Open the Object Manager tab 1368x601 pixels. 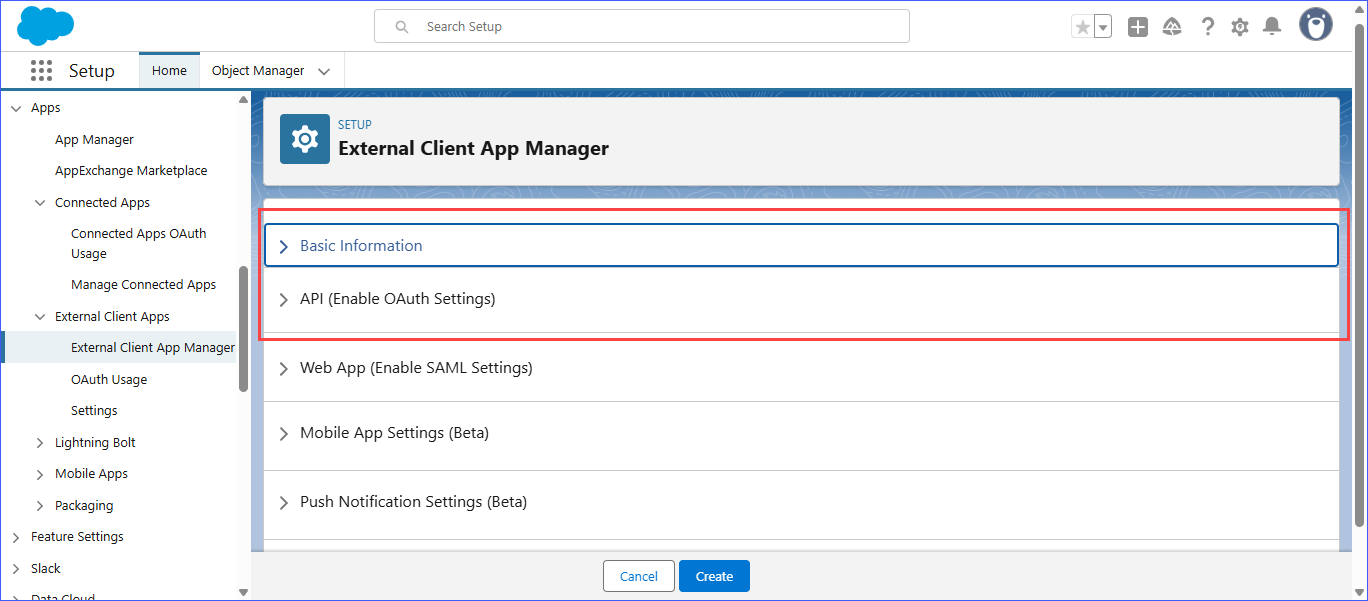[258, 71]
